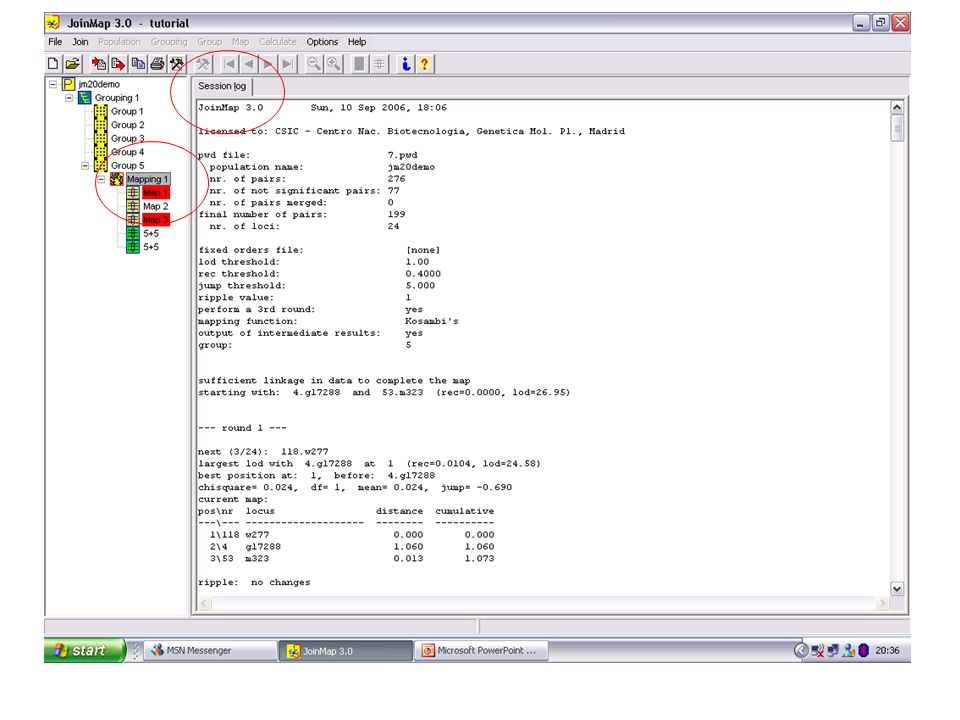Open the Join menu
960x720 pixels.
(80, 42)
